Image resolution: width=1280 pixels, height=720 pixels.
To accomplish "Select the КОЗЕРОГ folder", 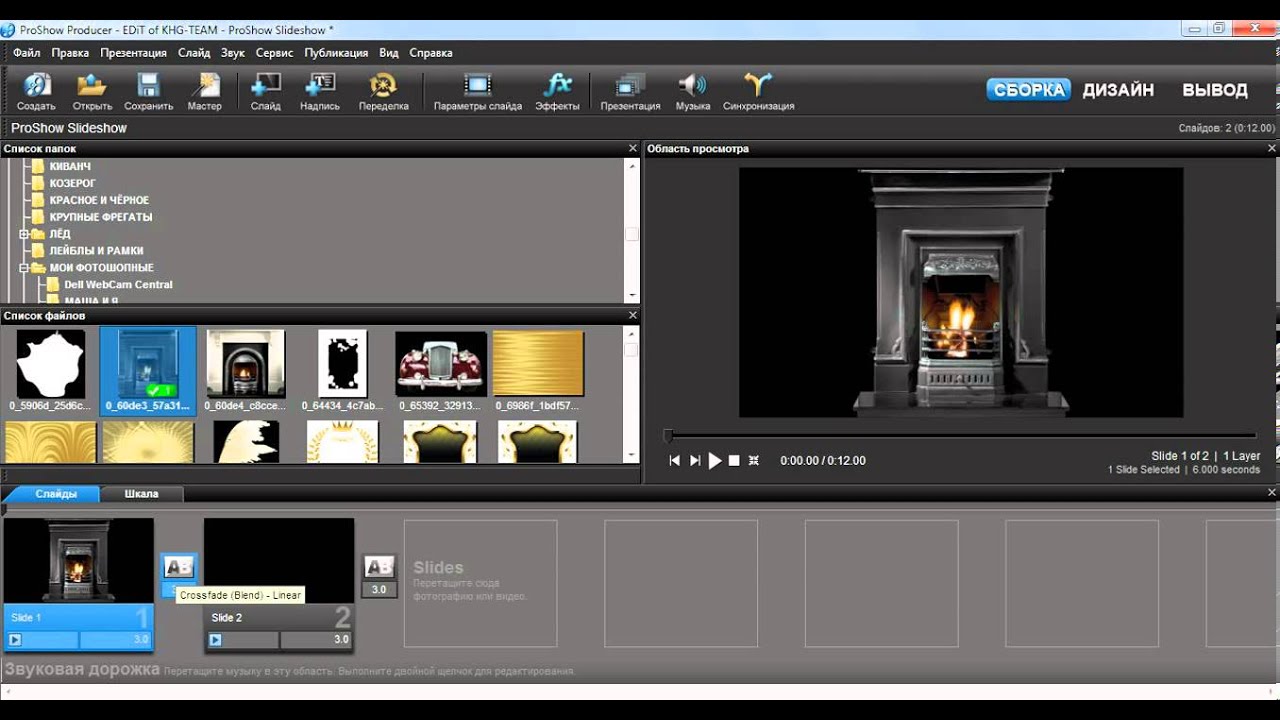I will tap(72, 183).
